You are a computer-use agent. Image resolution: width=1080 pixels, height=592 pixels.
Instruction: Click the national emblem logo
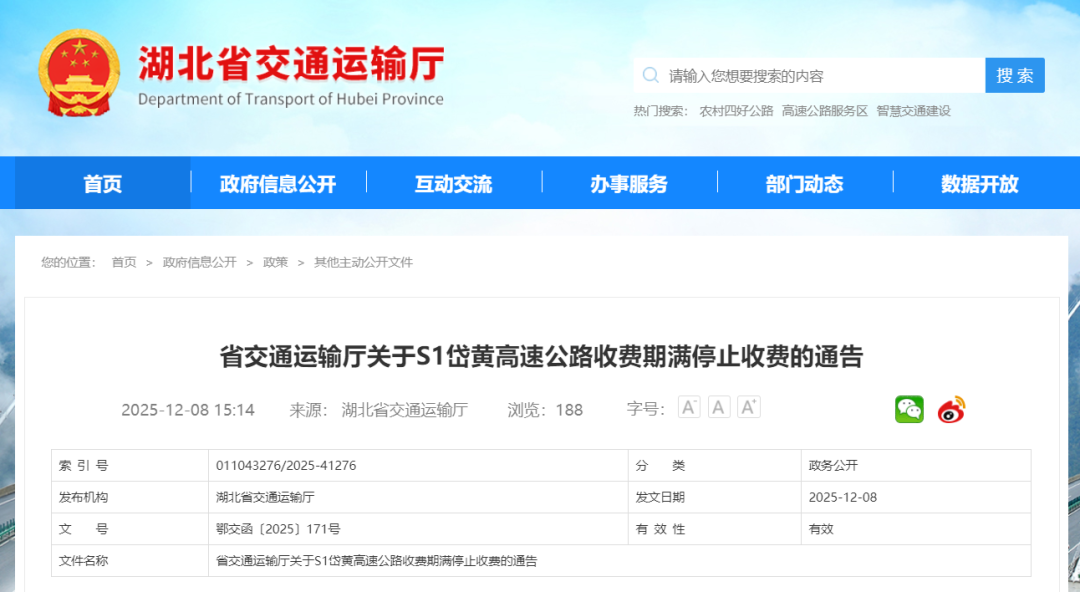pos(78,73)
